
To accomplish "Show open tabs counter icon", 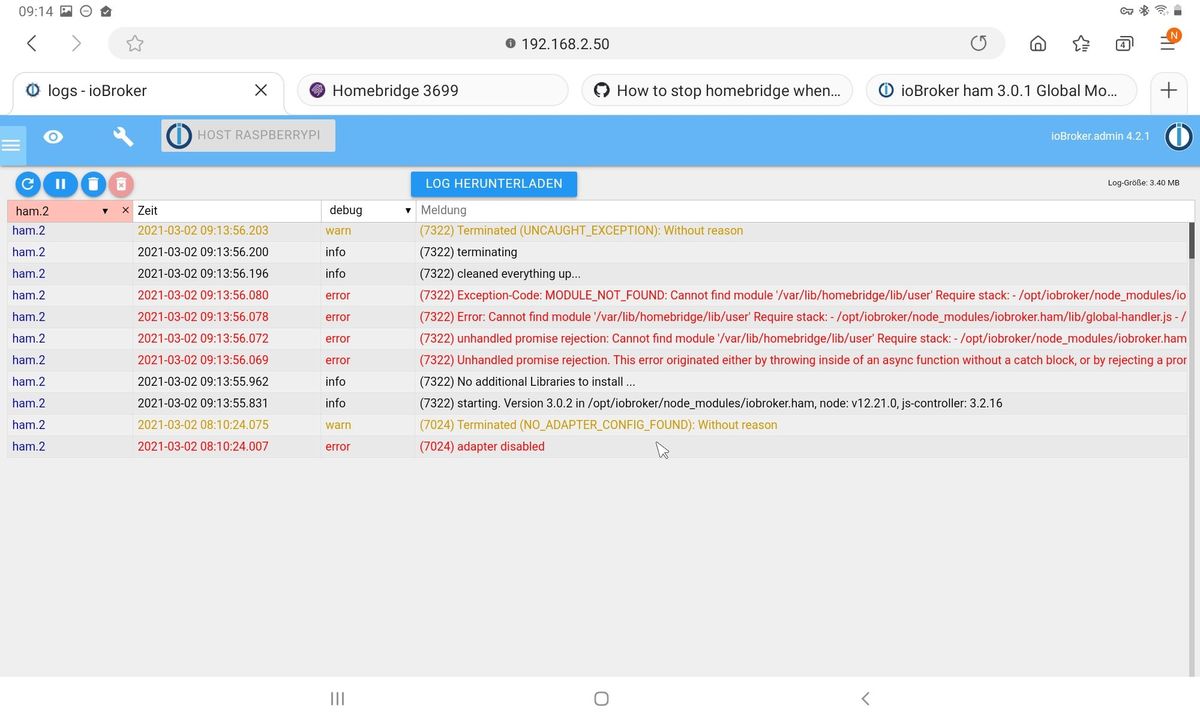I will click(x=1124, y=43).
